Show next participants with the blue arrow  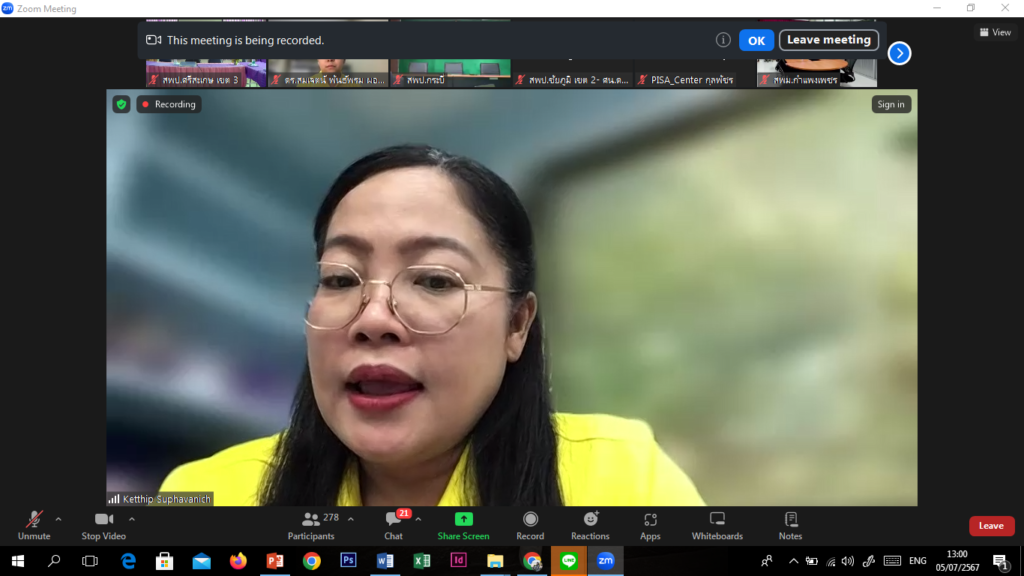coord(899,54)
